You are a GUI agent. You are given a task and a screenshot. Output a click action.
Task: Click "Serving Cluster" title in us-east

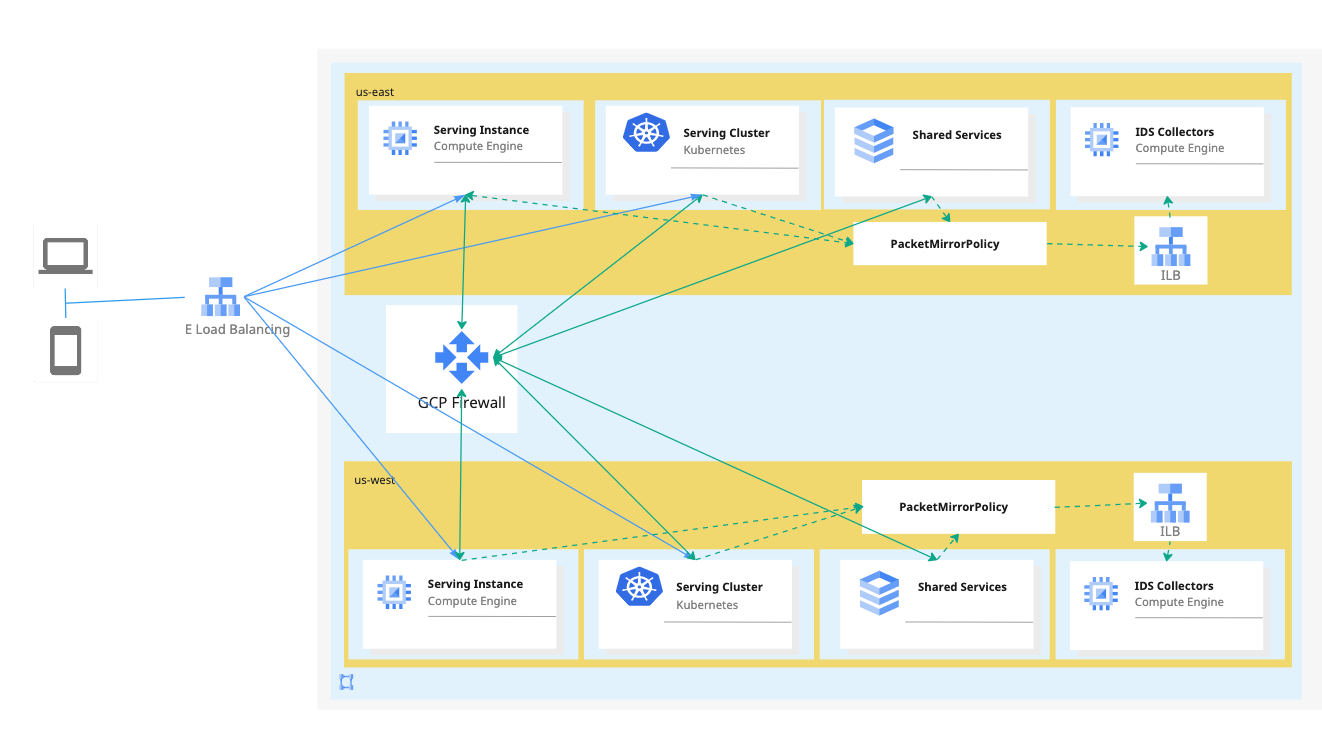pyautogui.click(x=727, y=133)
